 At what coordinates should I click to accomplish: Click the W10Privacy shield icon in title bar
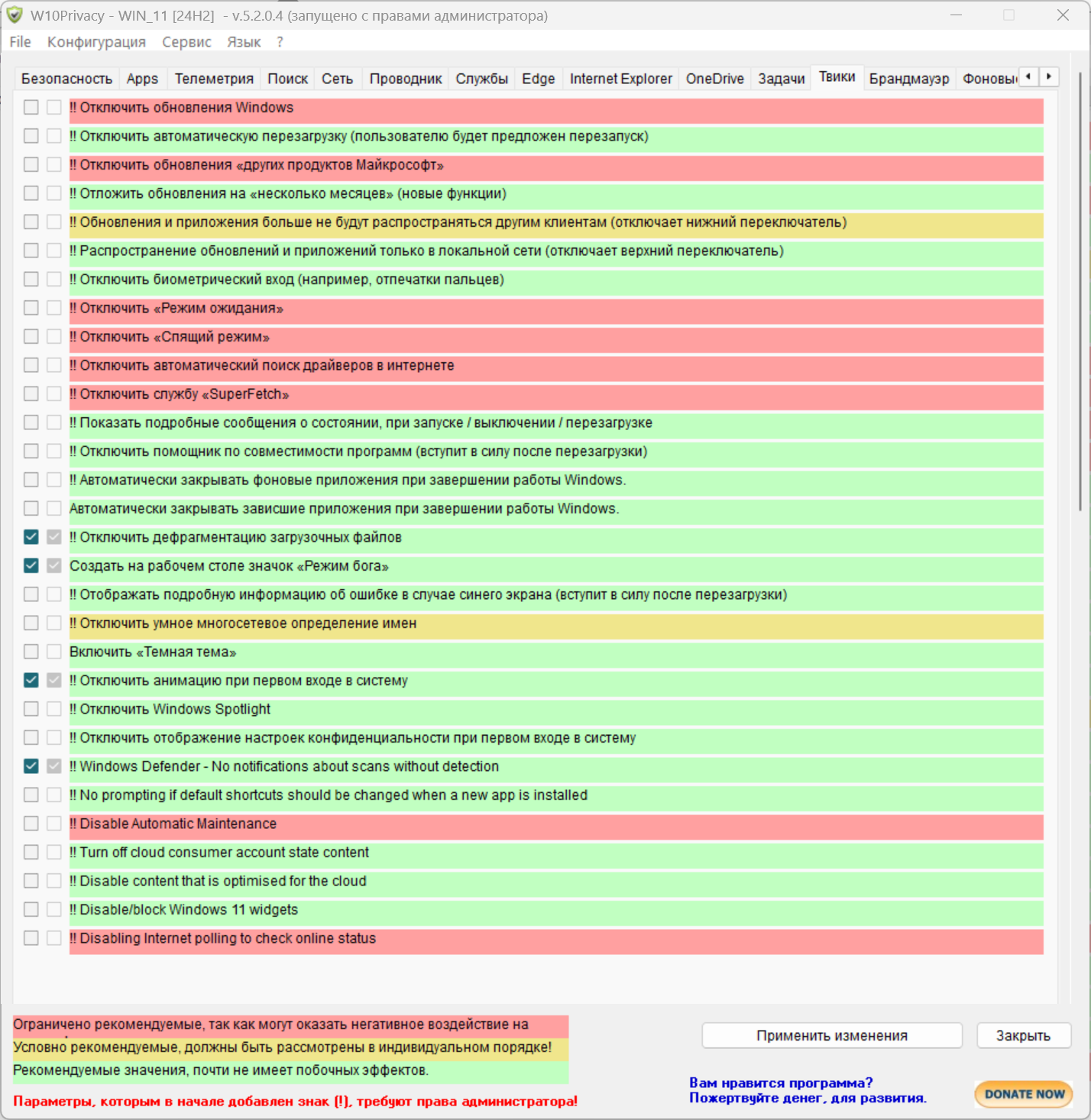pyautogui.click(x=15, y=15)
